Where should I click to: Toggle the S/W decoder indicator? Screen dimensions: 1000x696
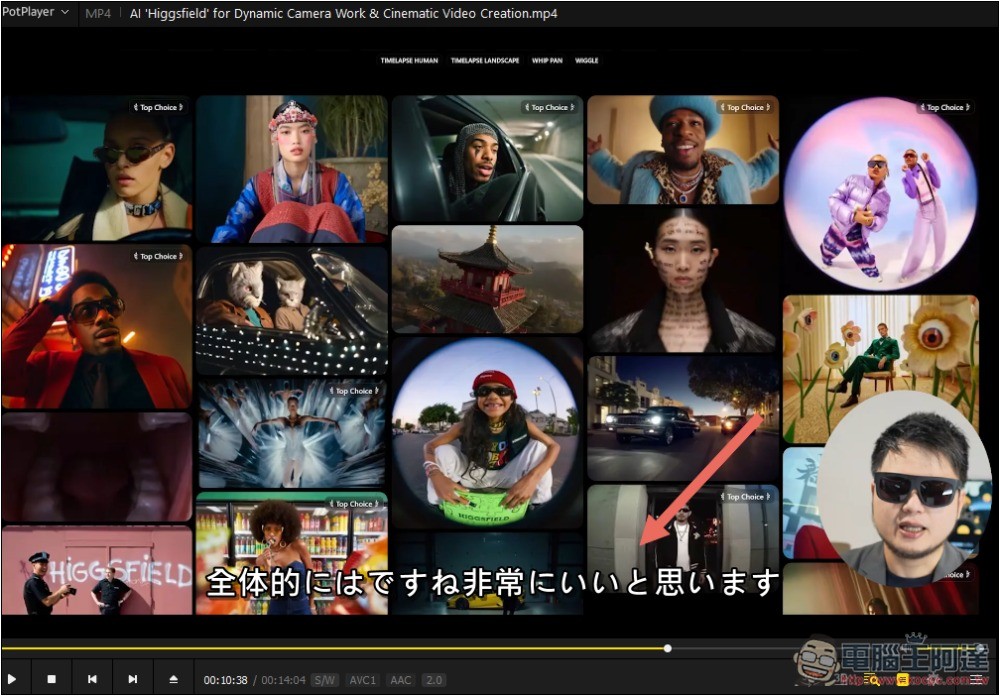pos(324,680)
